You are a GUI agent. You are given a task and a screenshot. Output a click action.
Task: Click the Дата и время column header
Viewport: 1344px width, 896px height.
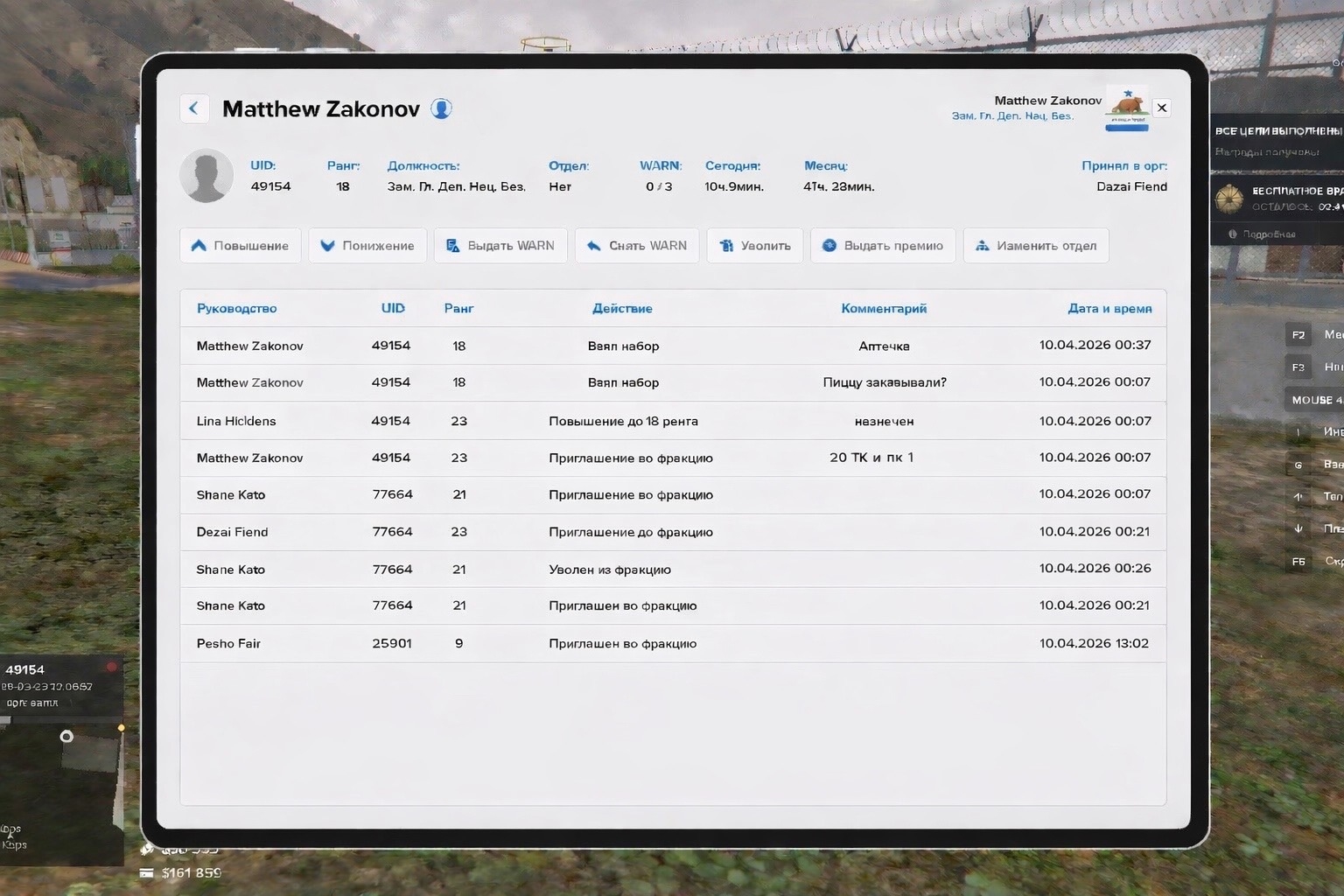[x=1109, y=308]
